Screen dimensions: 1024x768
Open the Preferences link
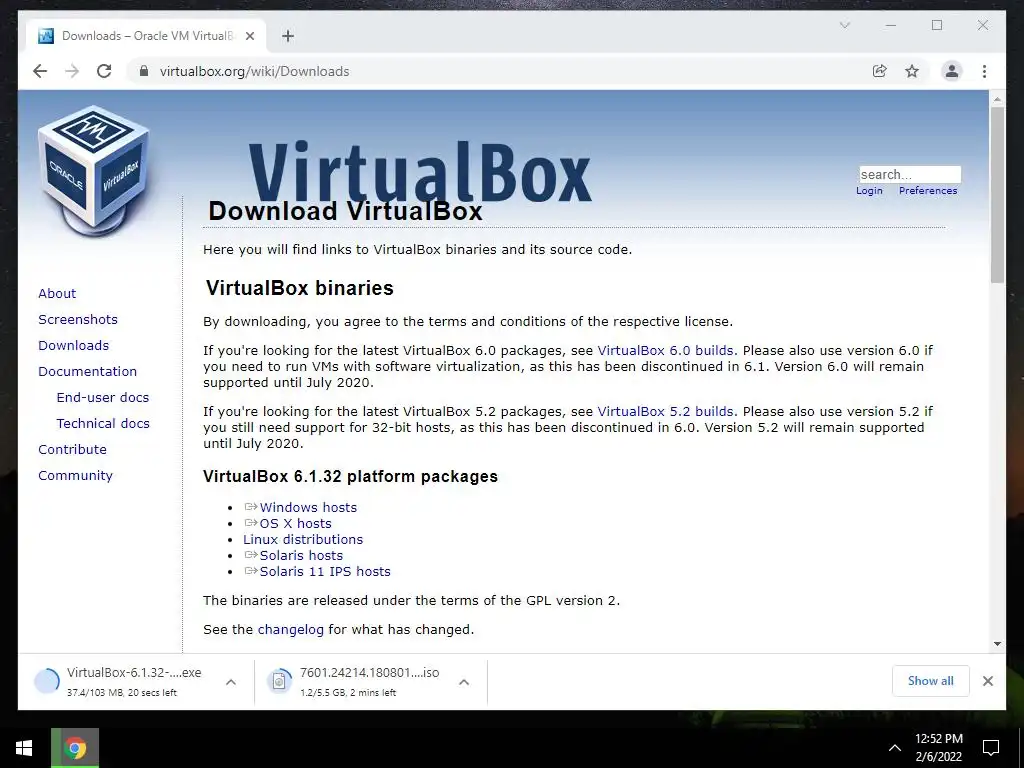[928, 191]
